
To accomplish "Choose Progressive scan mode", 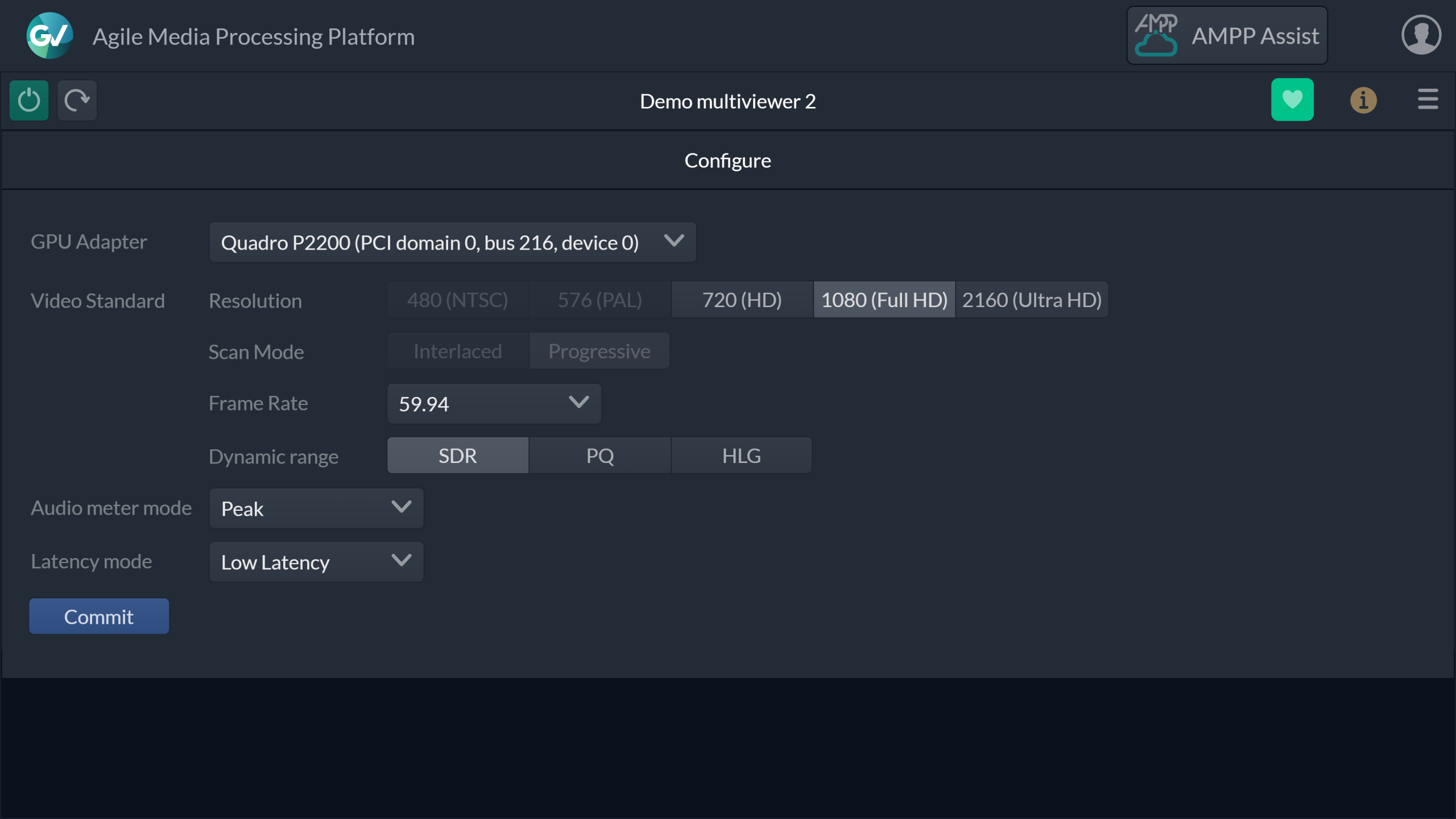I will [x=599, y=351].
